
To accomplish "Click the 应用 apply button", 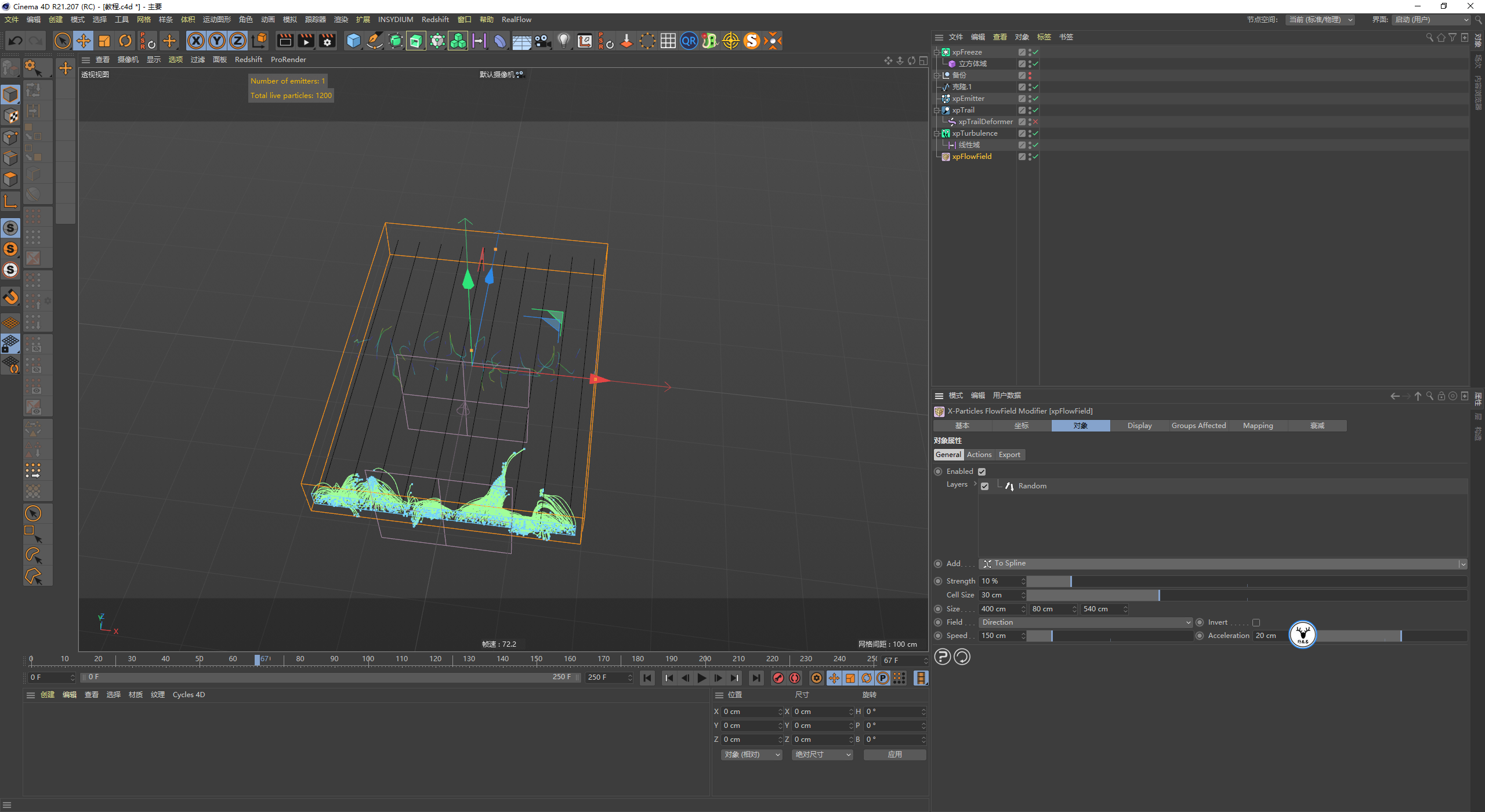I will click(x=894, y=755).
